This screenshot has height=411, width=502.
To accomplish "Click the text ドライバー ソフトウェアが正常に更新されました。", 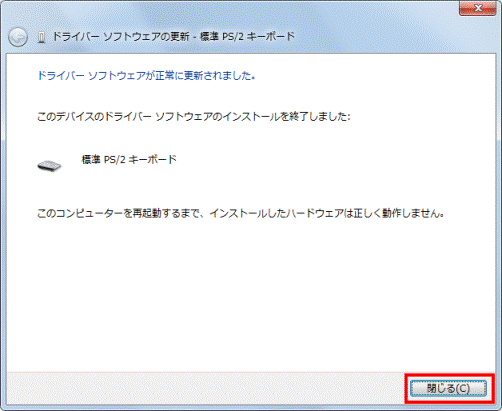I will pyautogui.click(x=146, y=76).
